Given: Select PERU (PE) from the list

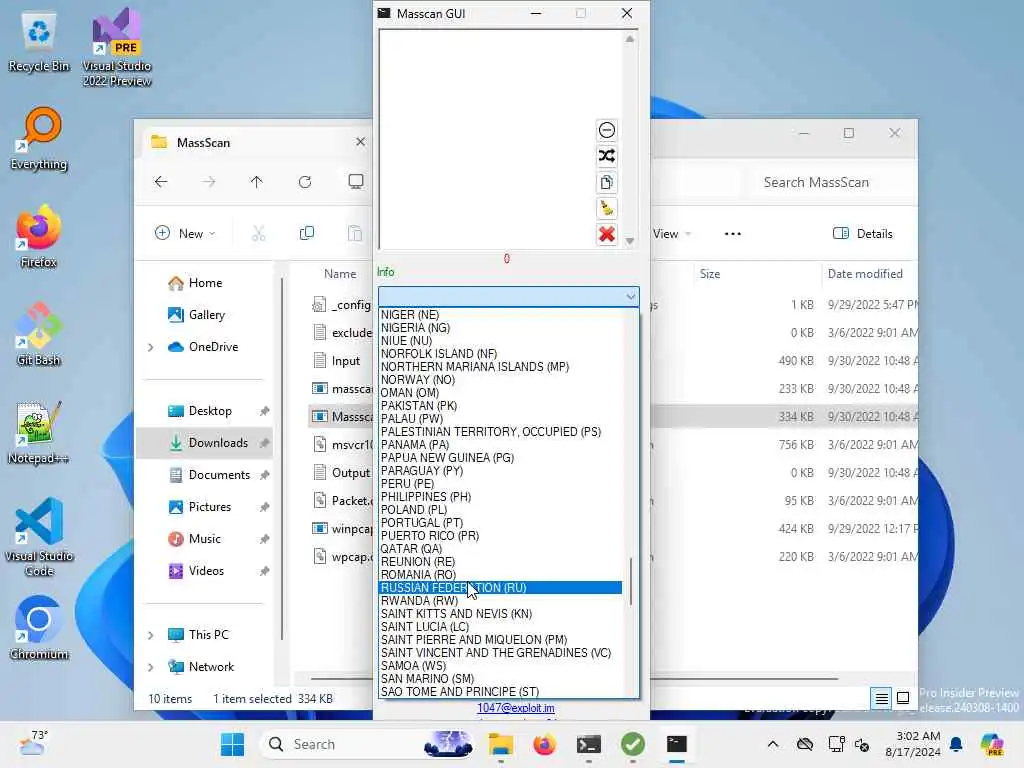Looking at the screenshot, I should [x=500, y=483].
